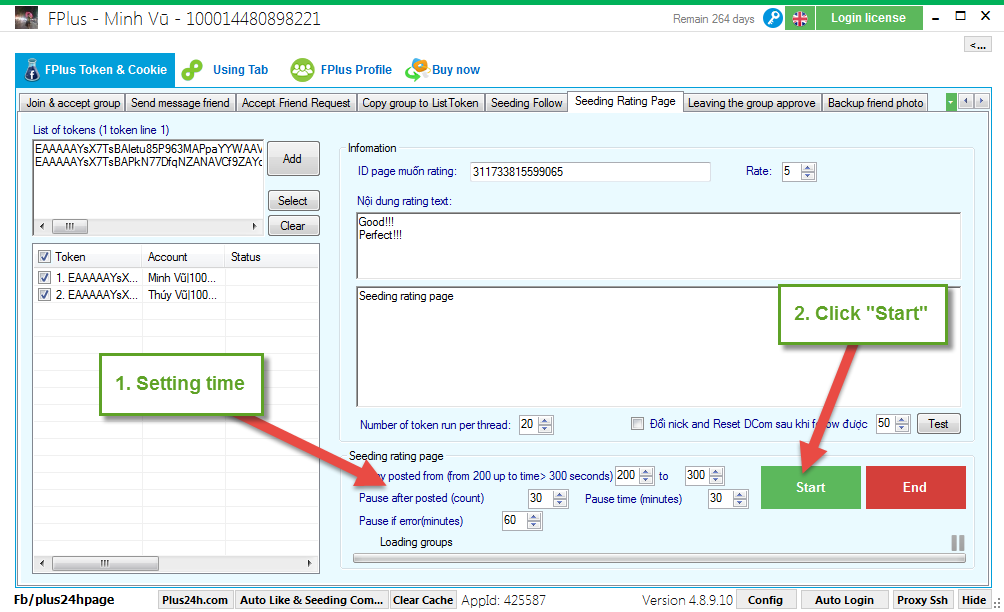Click the Fb/plus24hpage label
This screenshot has width=1004, height=612.
click(64, 600)
